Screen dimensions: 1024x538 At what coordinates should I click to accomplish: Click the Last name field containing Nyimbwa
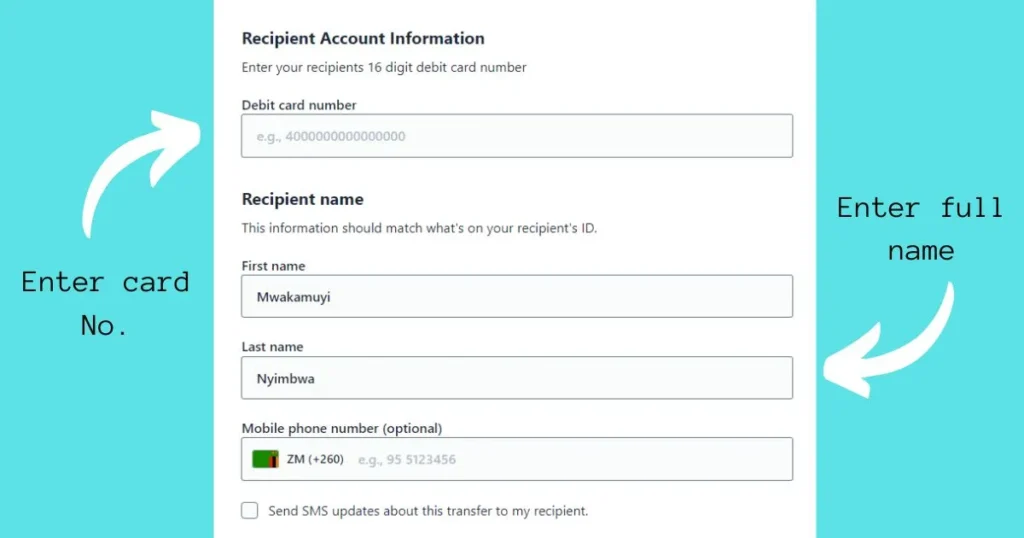coord(517,377)
